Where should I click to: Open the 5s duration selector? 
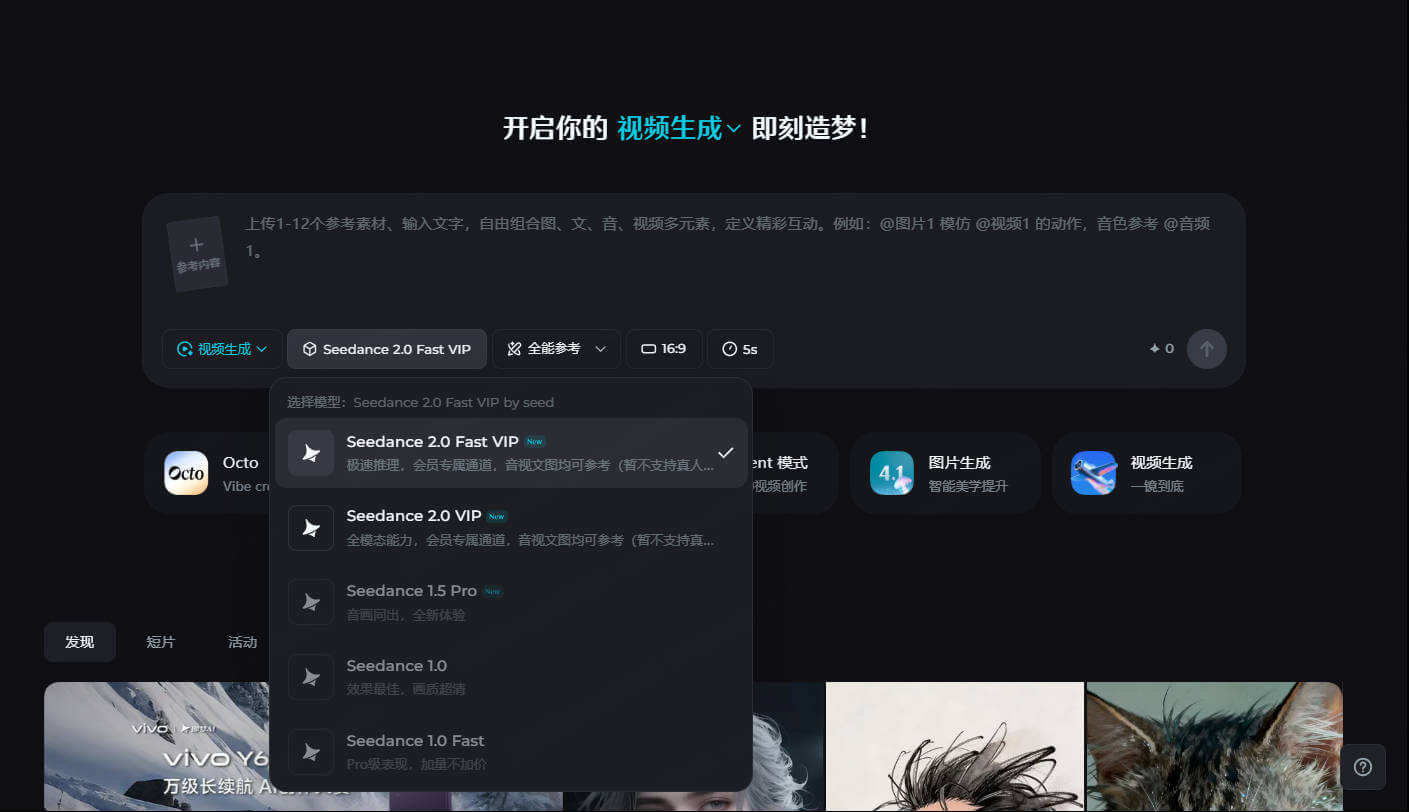(x=740, y=349)
